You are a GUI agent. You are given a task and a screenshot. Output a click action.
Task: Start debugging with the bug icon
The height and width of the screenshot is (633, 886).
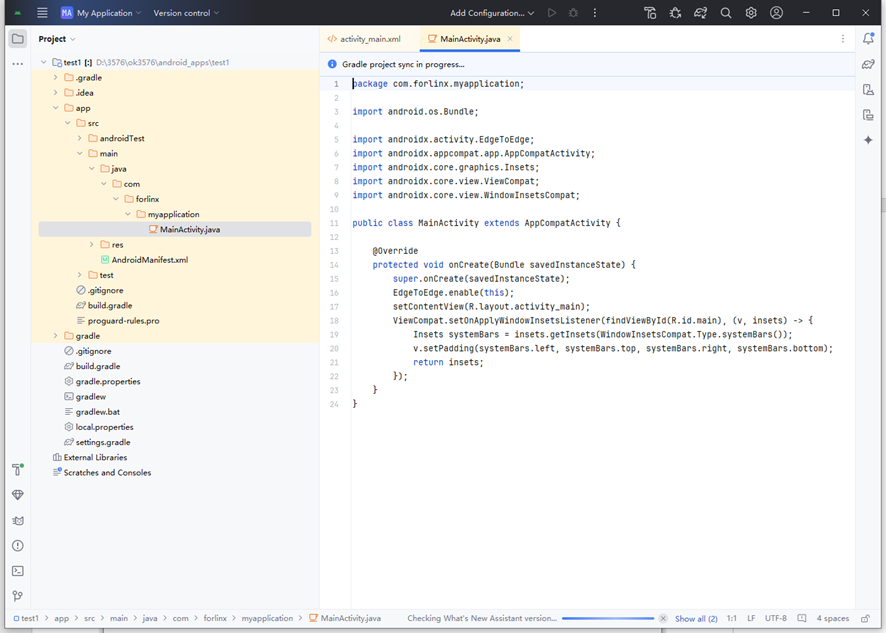point(573,12)
